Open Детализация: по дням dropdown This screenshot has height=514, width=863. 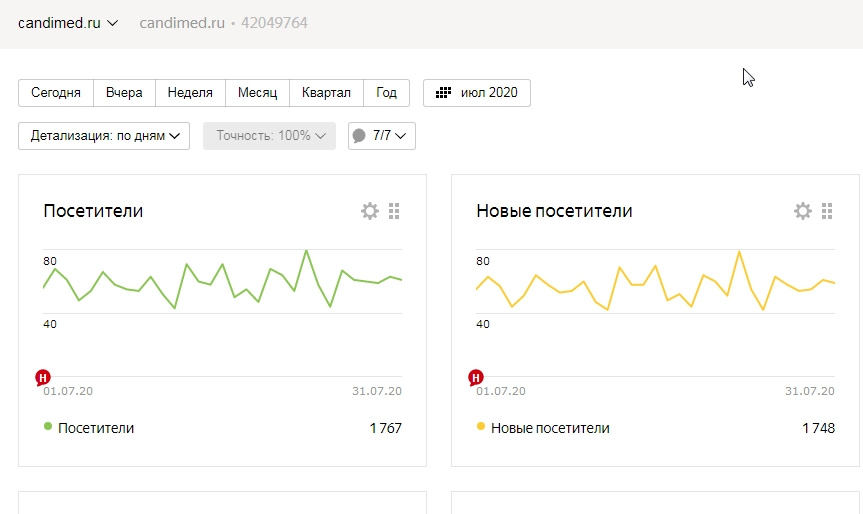click(104, 136)
